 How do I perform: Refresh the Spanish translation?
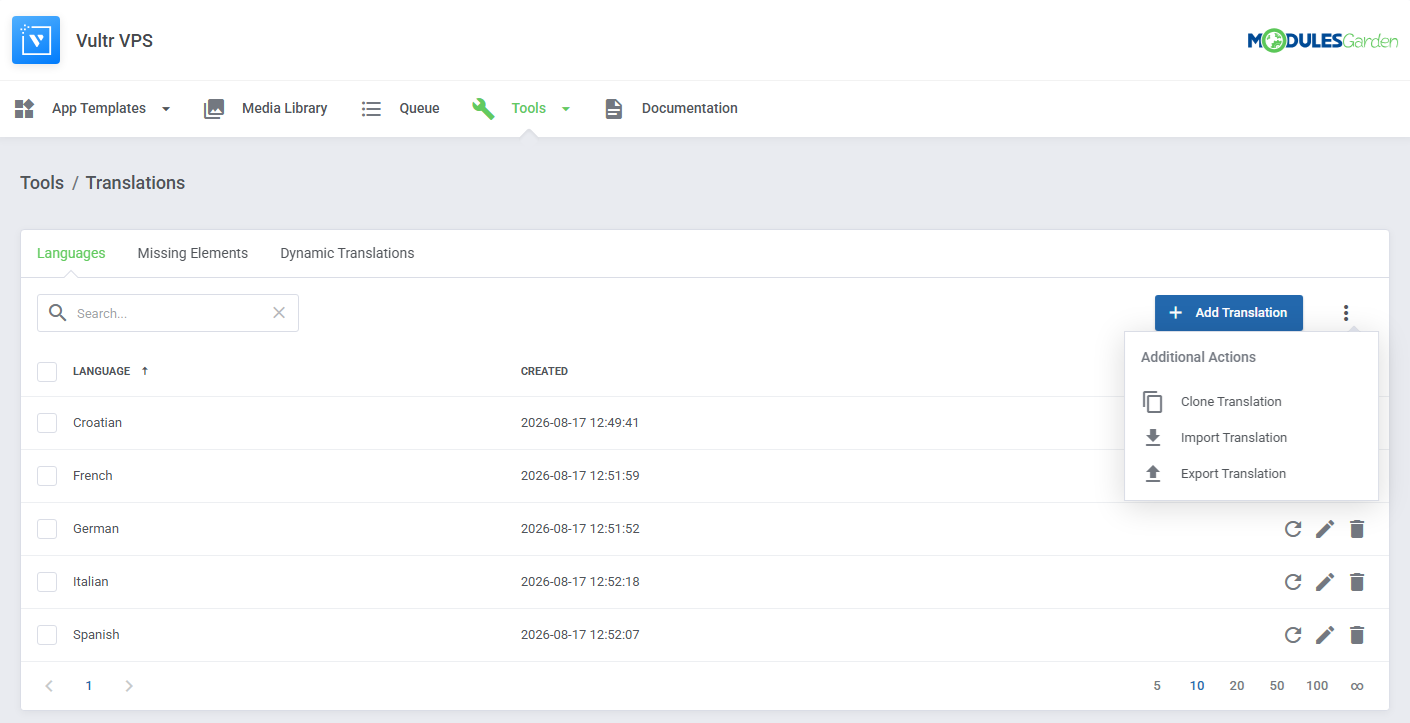click(1293, 635)
